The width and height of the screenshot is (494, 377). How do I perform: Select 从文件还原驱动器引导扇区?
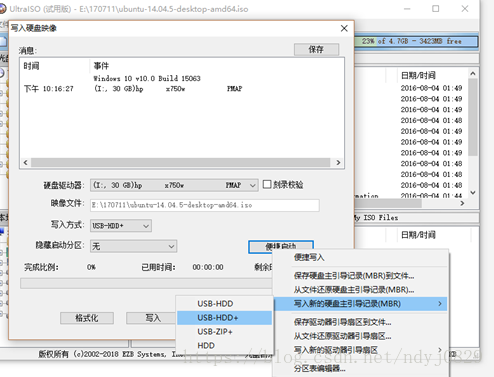[360, 336]
